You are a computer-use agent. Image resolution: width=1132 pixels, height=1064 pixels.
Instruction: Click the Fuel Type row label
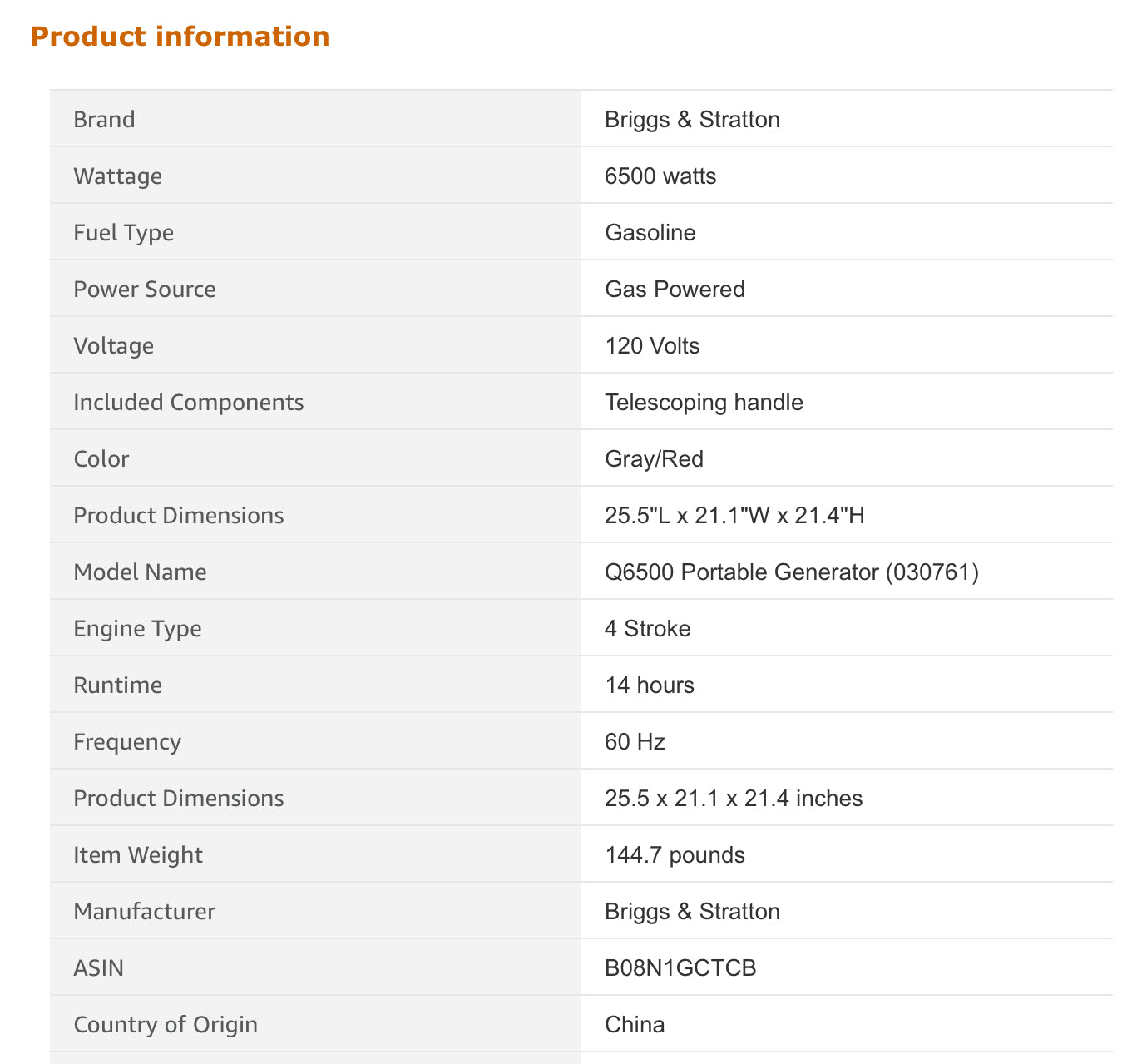[x=123, y=233]
